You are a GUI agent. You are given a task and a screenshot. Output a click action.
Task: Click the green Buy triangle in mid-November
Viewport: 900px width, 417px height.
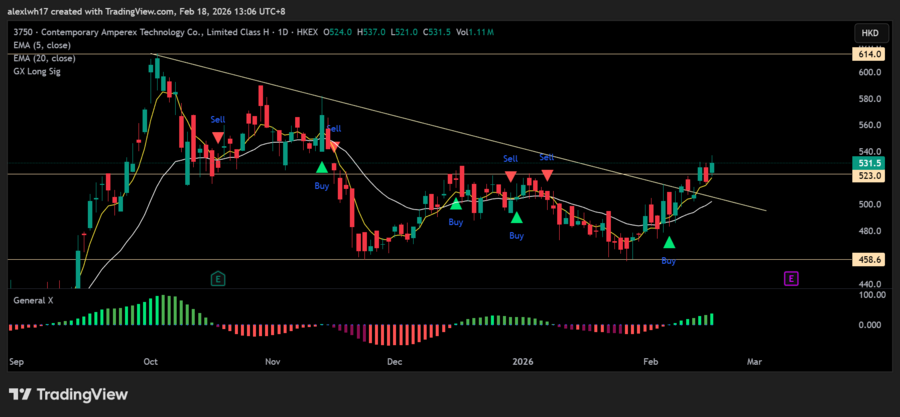[x=321, y=168]
